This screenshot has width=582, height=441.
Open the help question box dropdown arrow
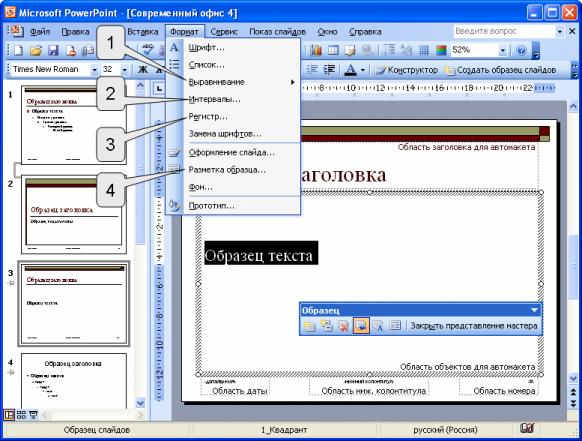click(560, 32)
